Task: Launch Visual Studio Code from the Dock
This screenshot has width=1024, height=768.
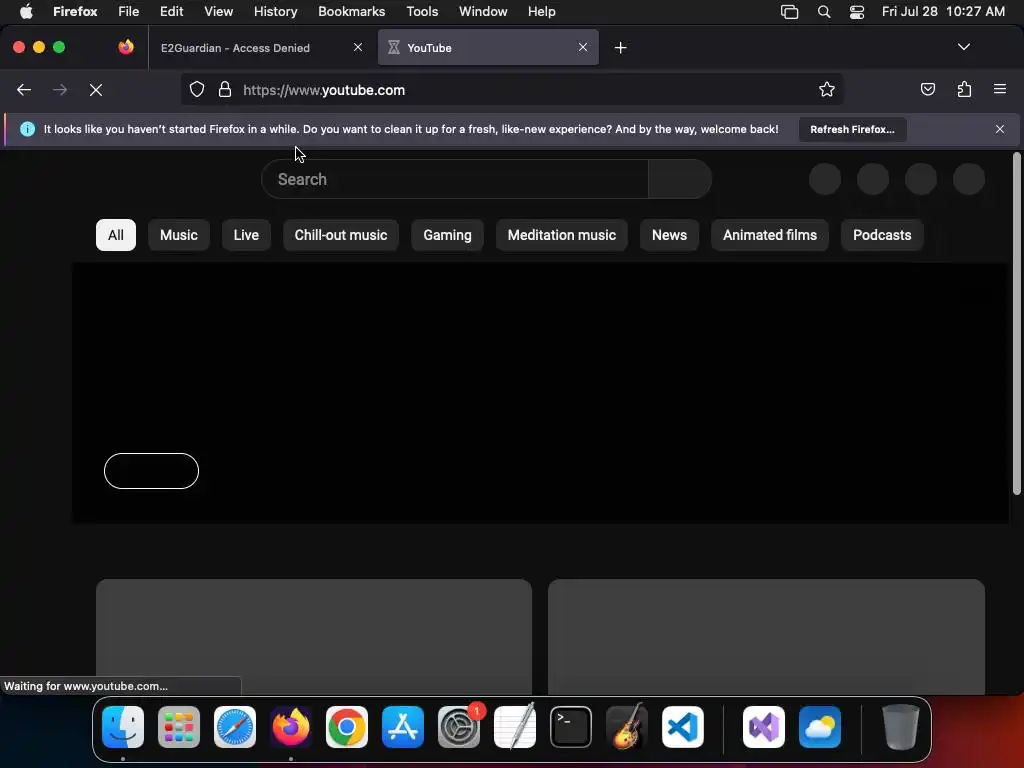Action: 683,727
